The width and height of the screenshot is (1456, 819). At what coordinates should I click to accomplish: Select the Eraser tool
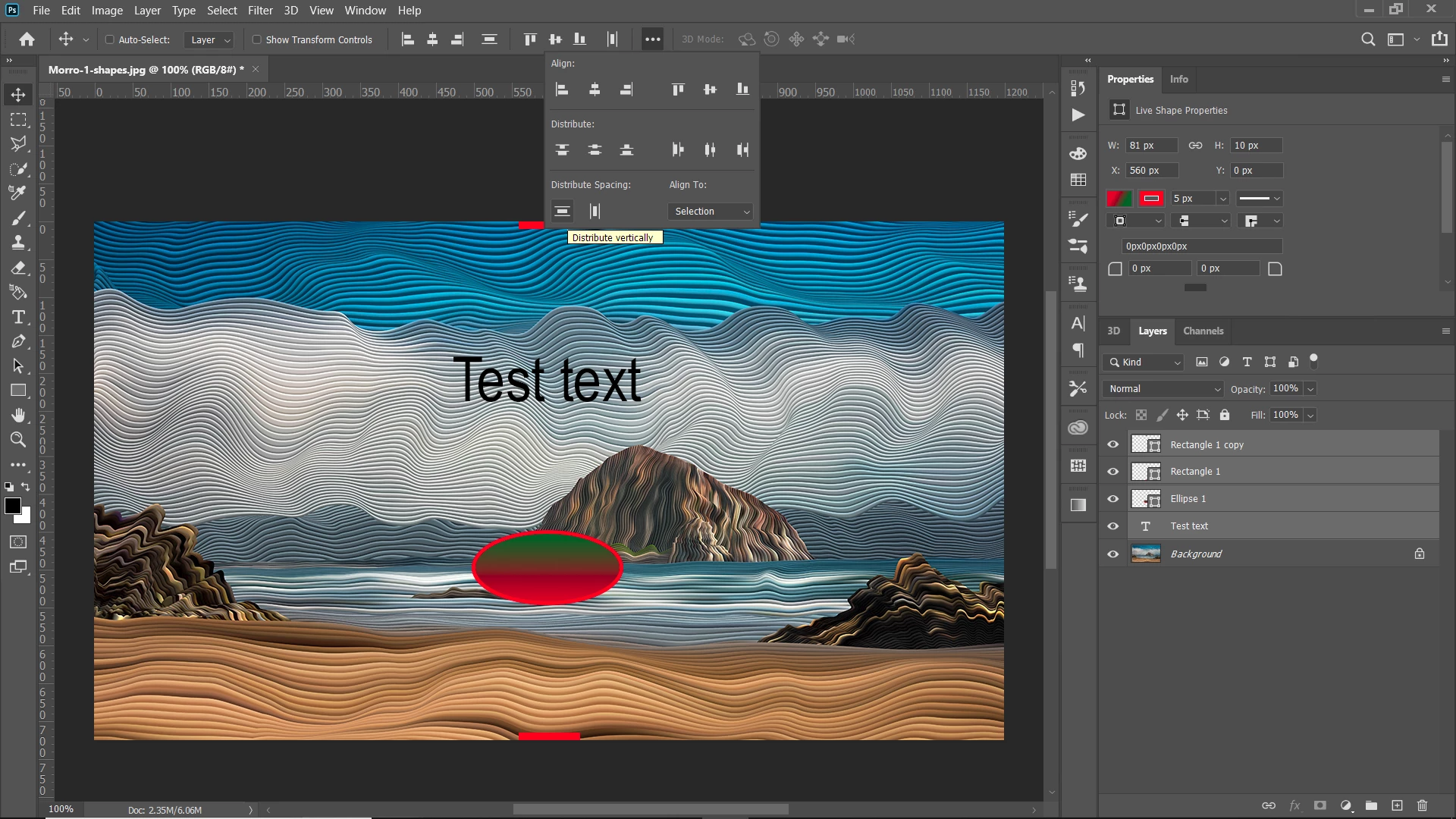point(18,268)
